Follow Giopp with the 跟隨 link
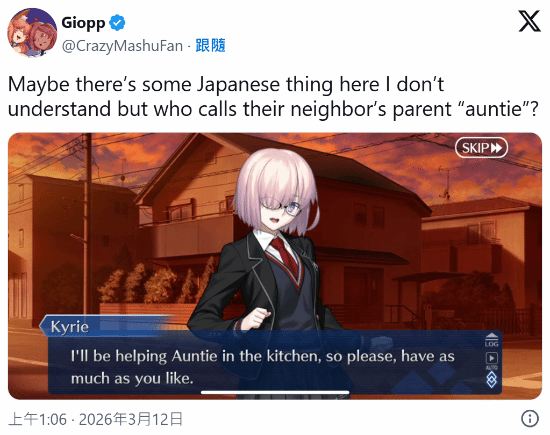This screenshot has height=435, width=550. (210, 46)
